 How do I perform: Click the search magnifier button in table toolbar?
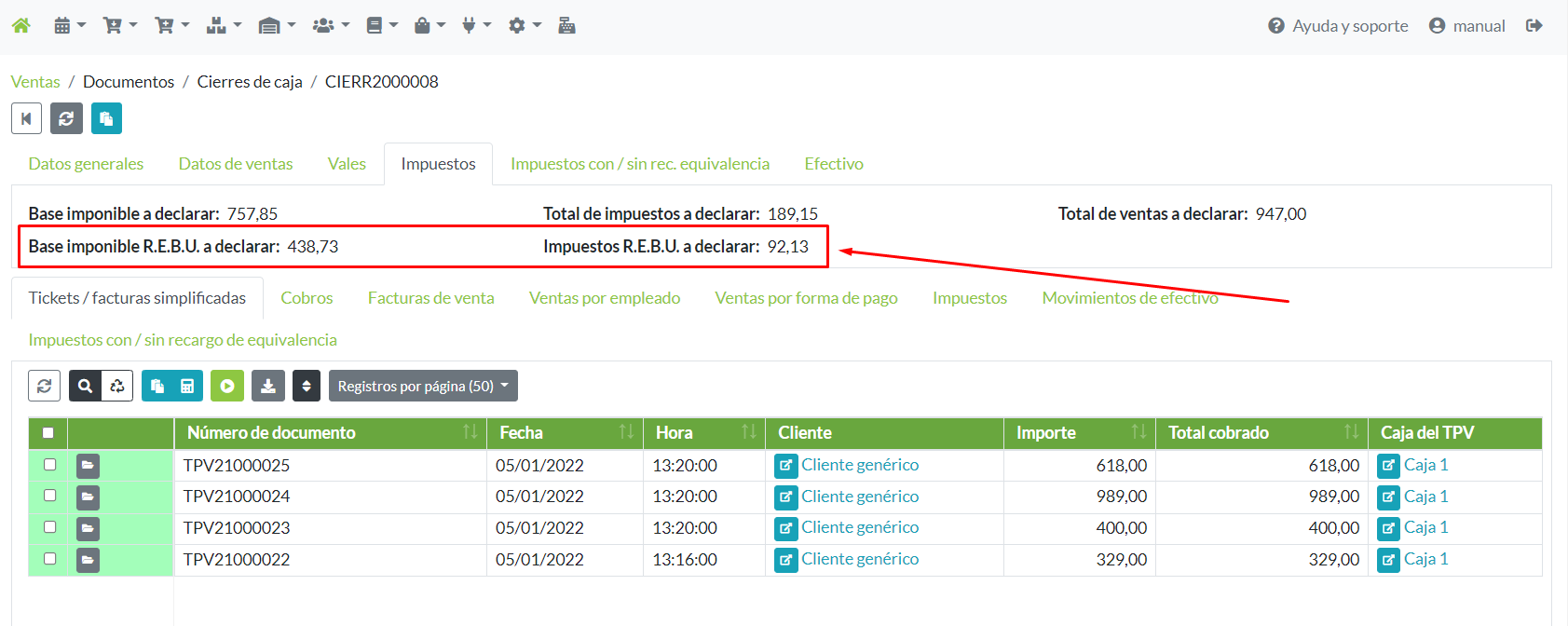point(85,386)
